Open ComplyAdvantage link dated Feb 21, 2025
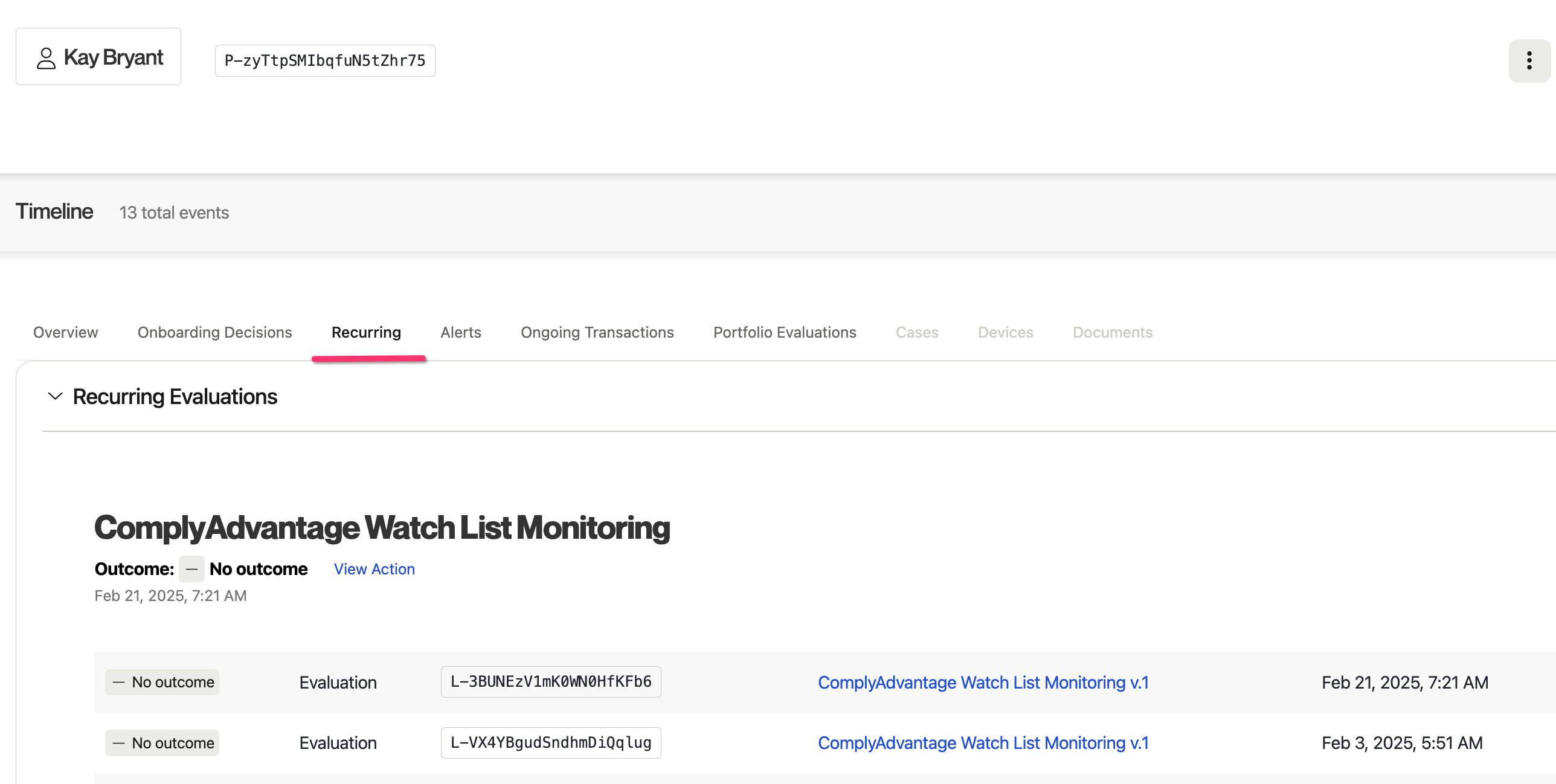1556x784 pixels. point(983,683)
